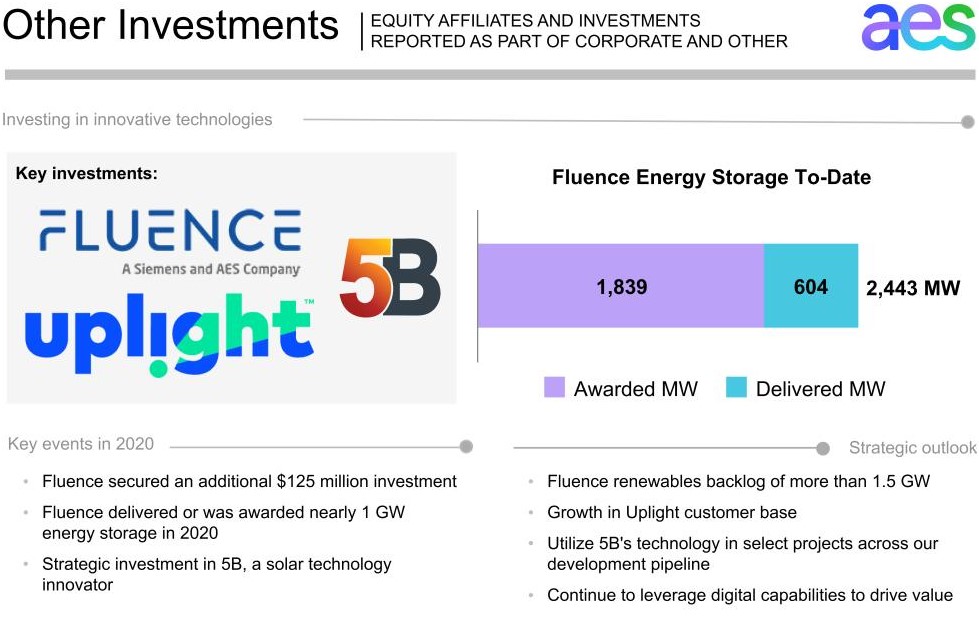Click the Other Investments slide title

point(170,27)
